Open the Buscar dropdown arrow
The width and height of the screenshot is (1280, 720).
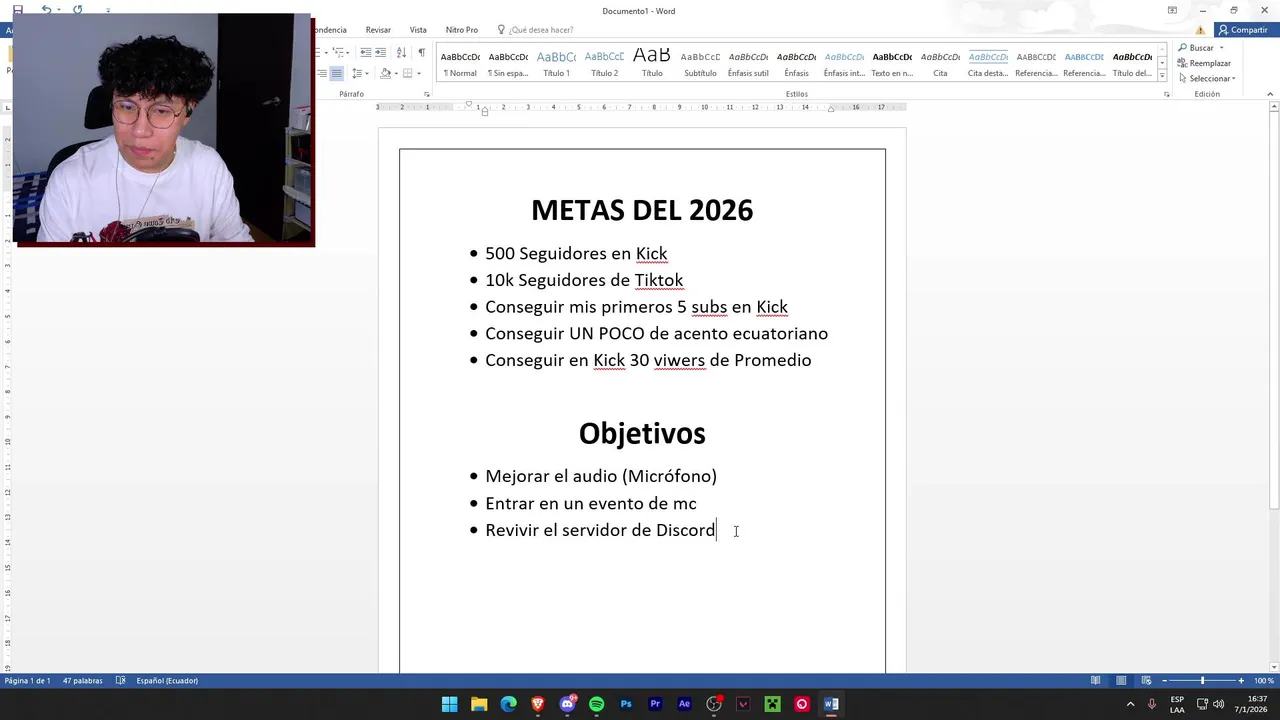1221,48
